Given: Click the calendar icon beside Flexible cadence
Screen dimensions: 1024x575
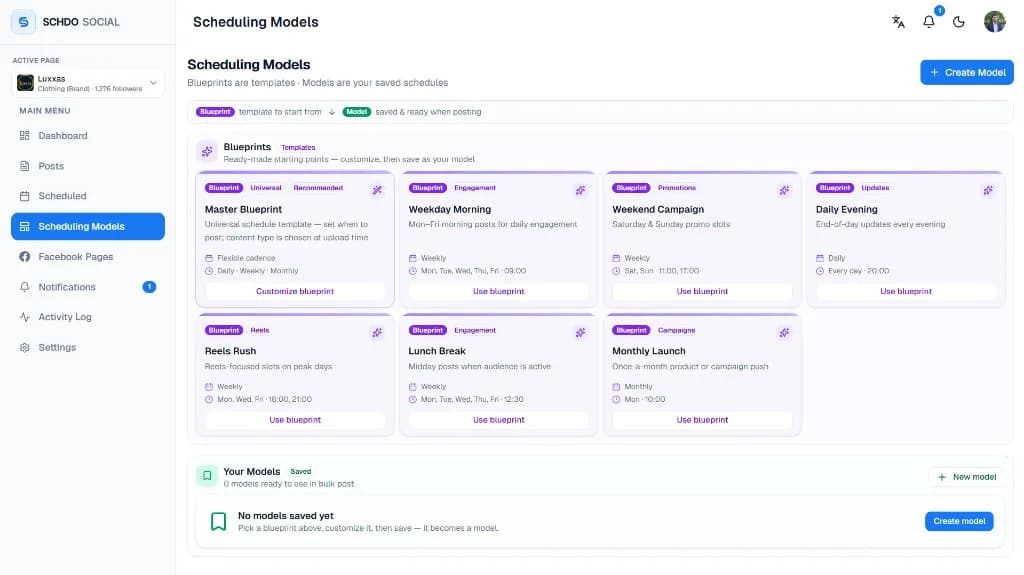Looking at the screenshot, I should (209, 258).
